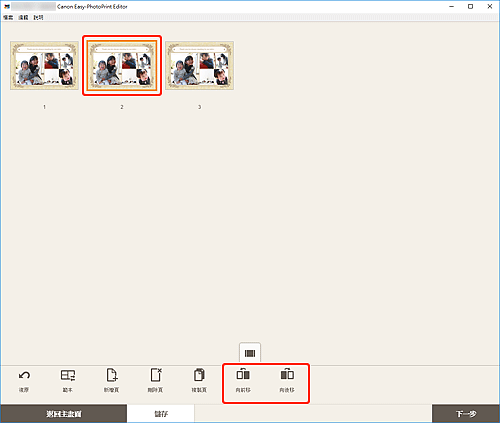Screen dimensions: 500x423
Task: Open the 說明 (Help) menu
Action: [38, 17]
